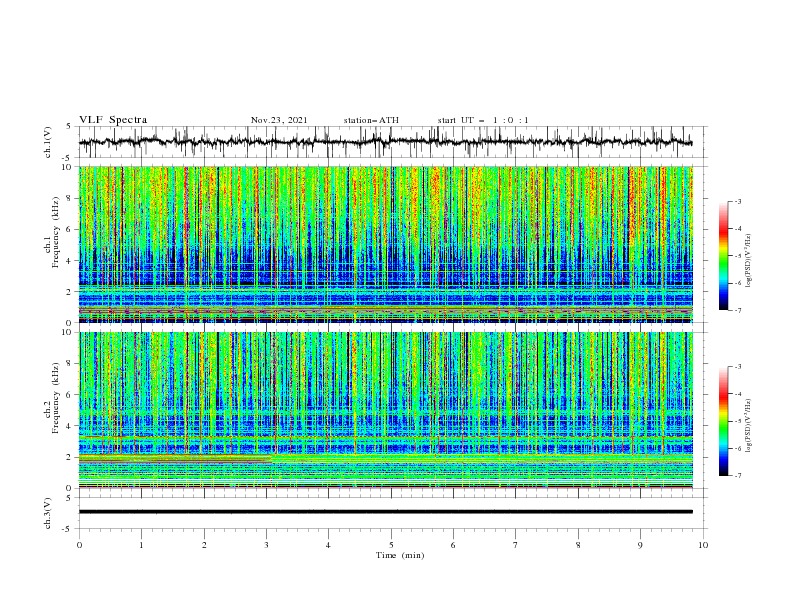Click the "-6" value on ch.2 colorbar
Viewport: 792px width, 612px height.
pyautogui.click(x=738, y=448)
